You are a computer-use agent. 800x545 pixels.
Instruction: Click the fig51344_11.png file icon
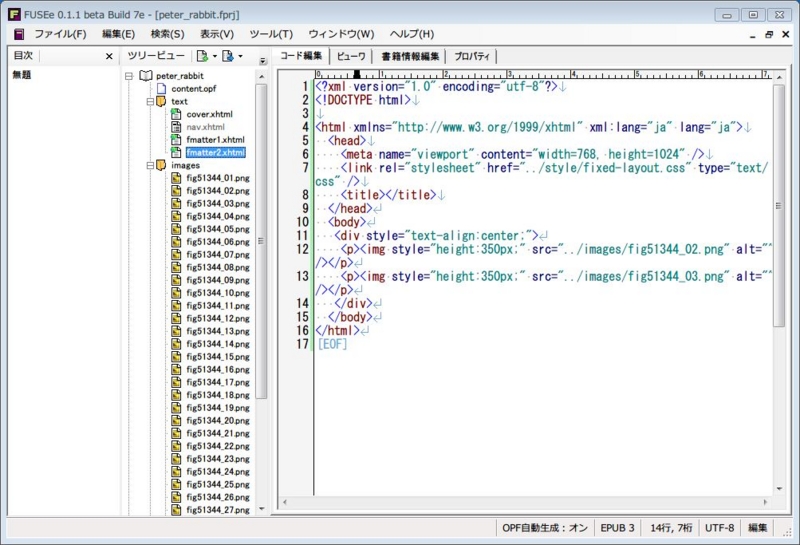pyautogui.click(x=176, y=305)
